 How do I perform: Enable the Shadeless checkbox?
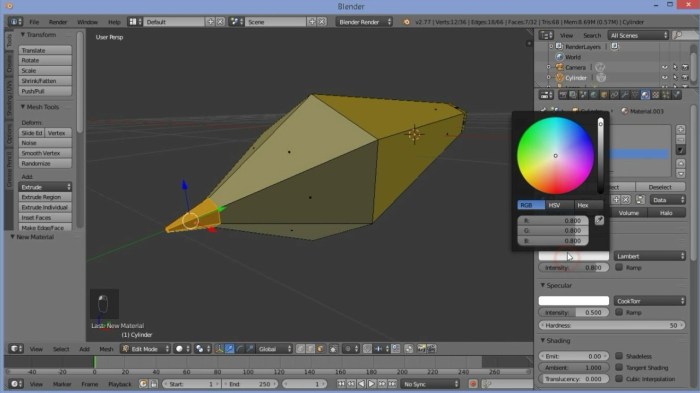coord(619,356)
